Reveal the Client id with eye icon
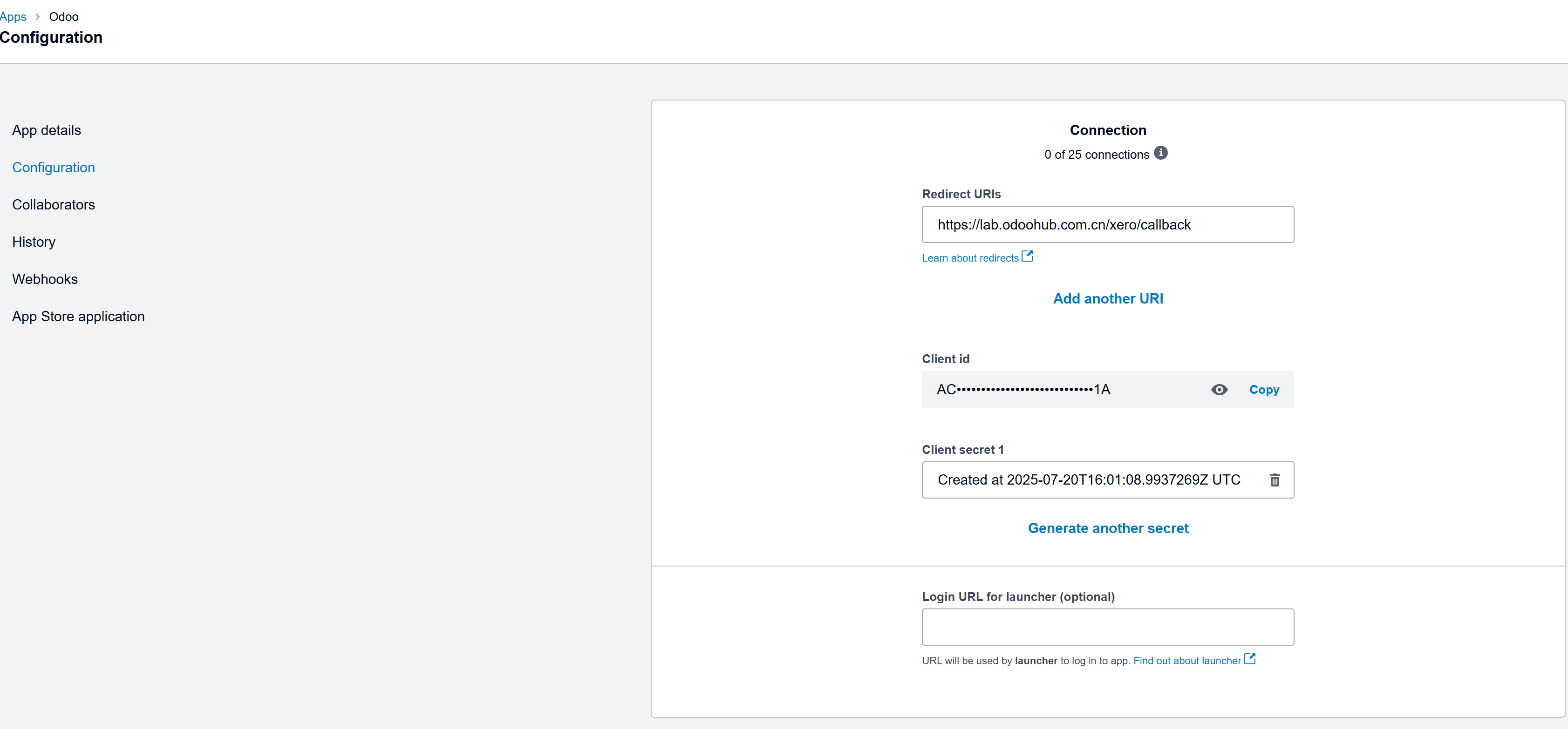 1219,390
